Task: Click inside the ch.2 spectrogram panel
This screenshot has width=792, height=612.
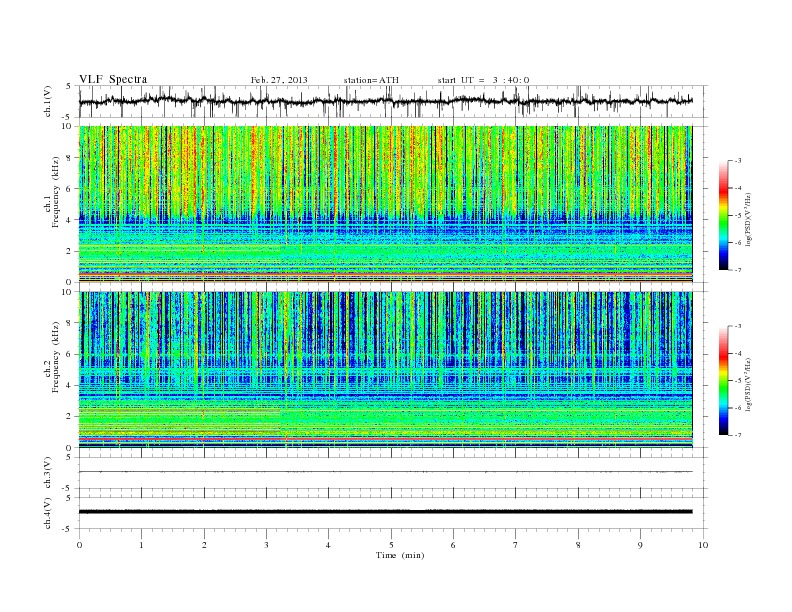Action: click(x=385, y=370)
